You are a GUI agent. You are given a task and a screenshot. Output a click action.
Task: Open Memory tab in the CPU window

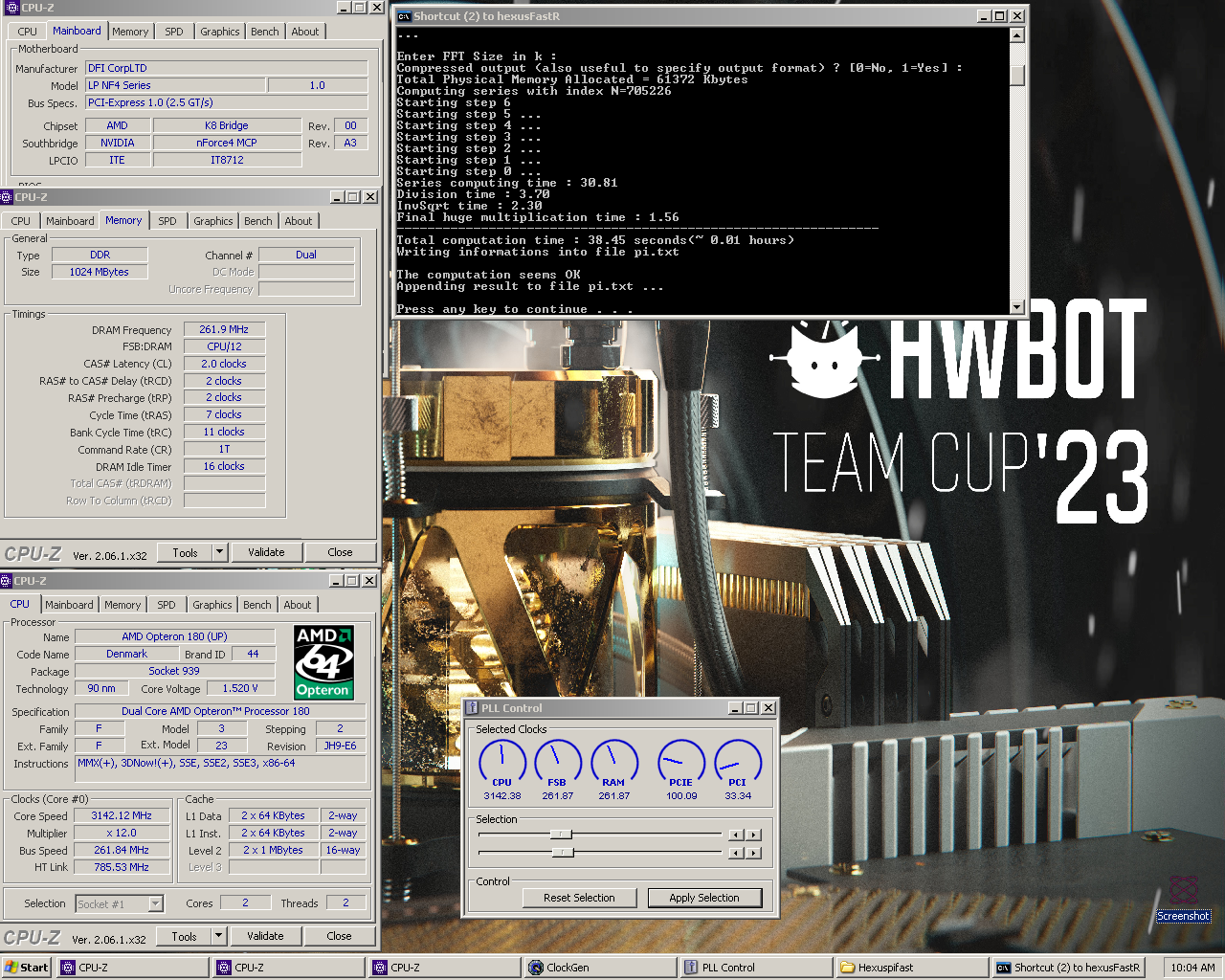pyautogui.click(x=122, y=605)
